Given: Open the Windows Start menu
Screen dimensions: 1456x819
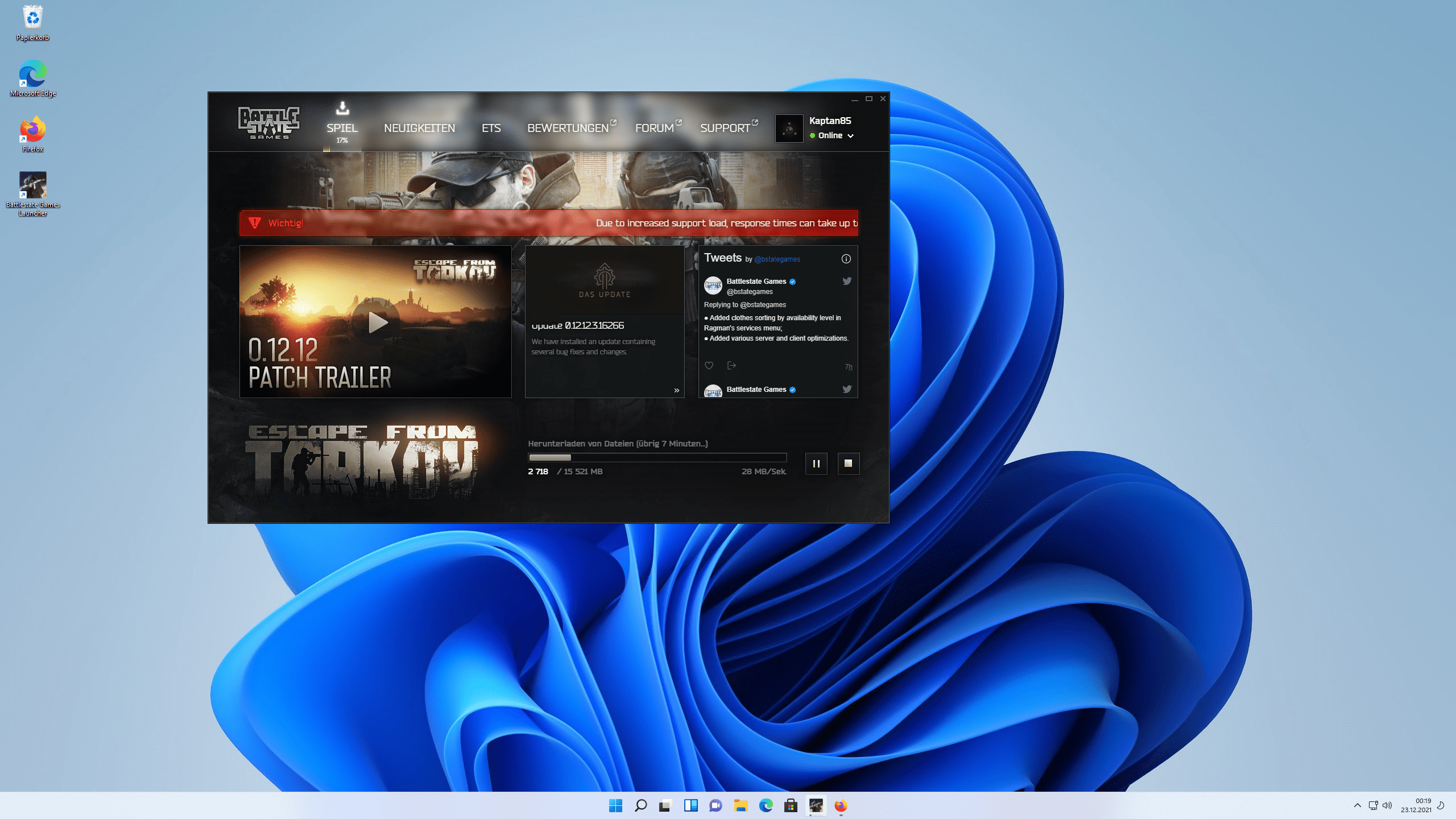Looking at the screenshot, I should [615, 805].
